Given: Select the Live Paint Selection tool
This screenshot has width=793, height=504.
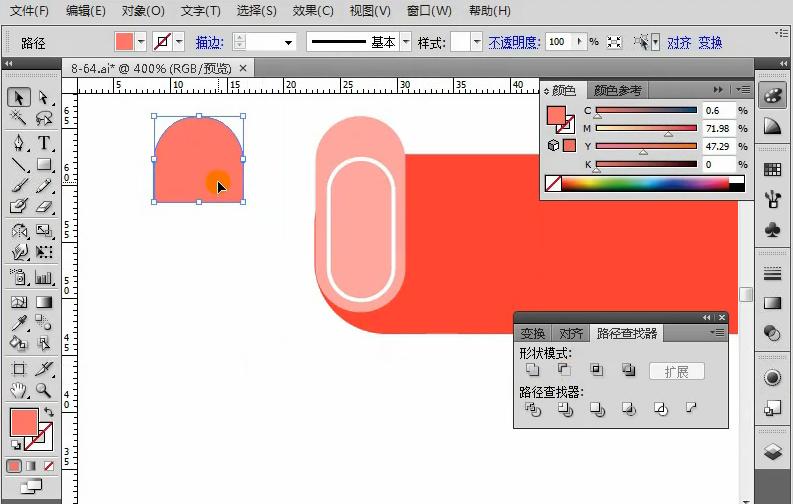Looking at the screenshot, I should coord(44,343).
